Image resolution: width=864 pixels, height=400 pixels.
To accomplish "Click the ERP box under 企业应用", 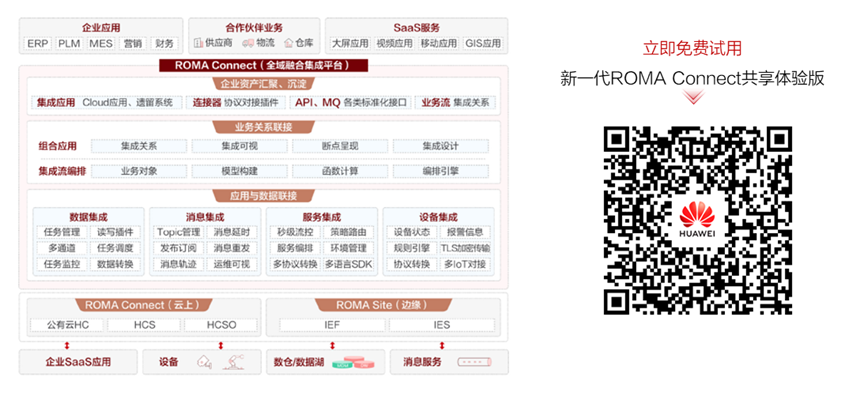I will (x=38, y=43).
